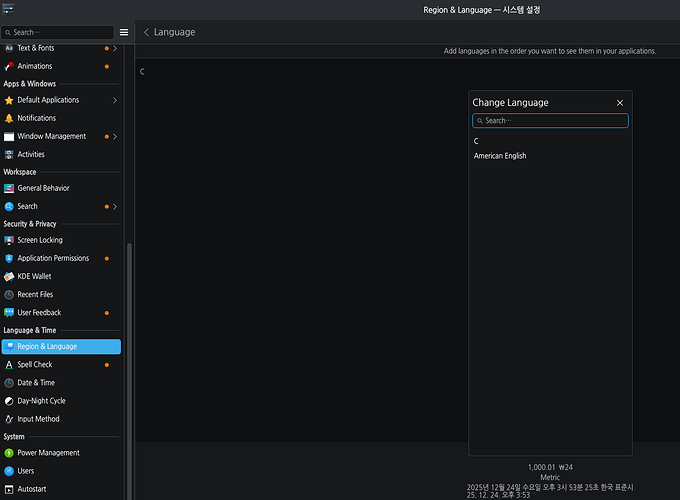Open Power Management icon

[9, 453]
